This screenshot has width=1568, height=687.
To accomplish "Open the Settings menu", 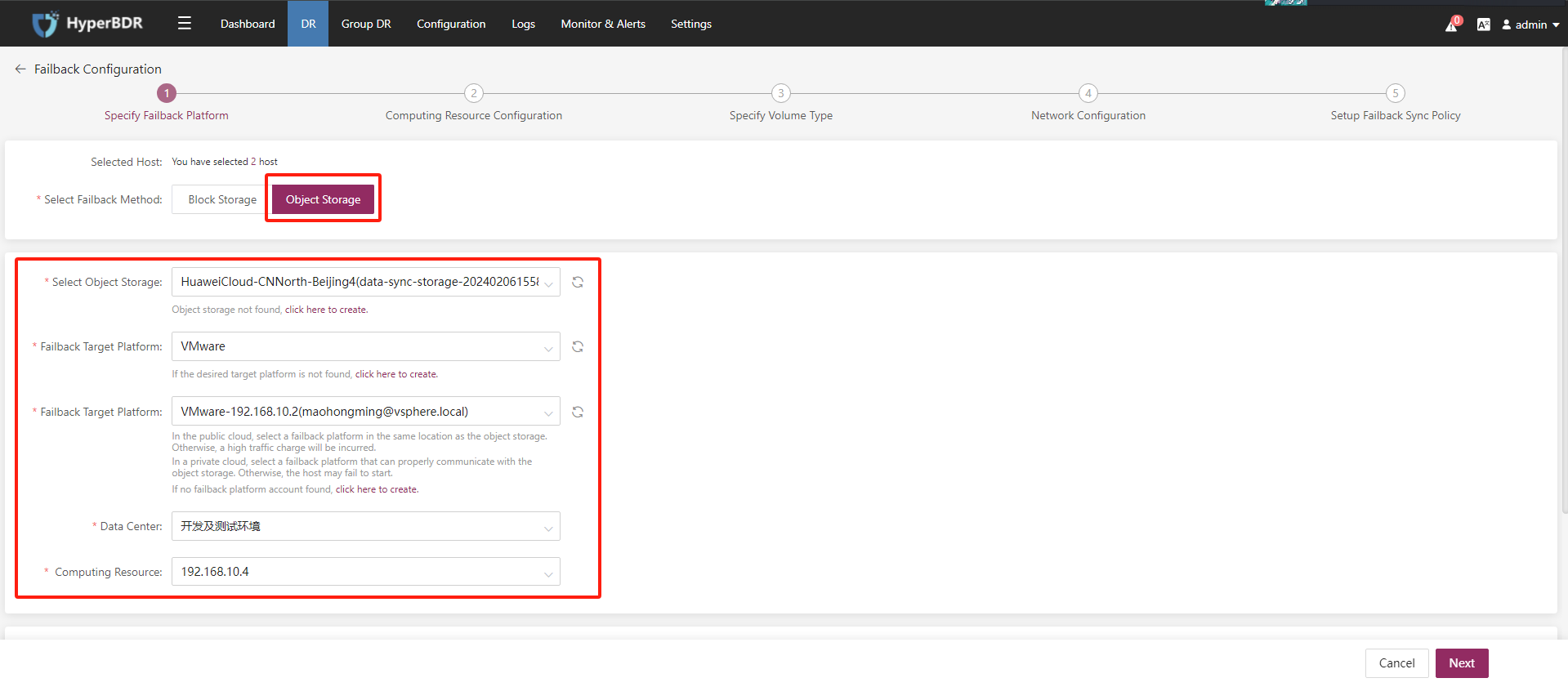I will [691, 24].
